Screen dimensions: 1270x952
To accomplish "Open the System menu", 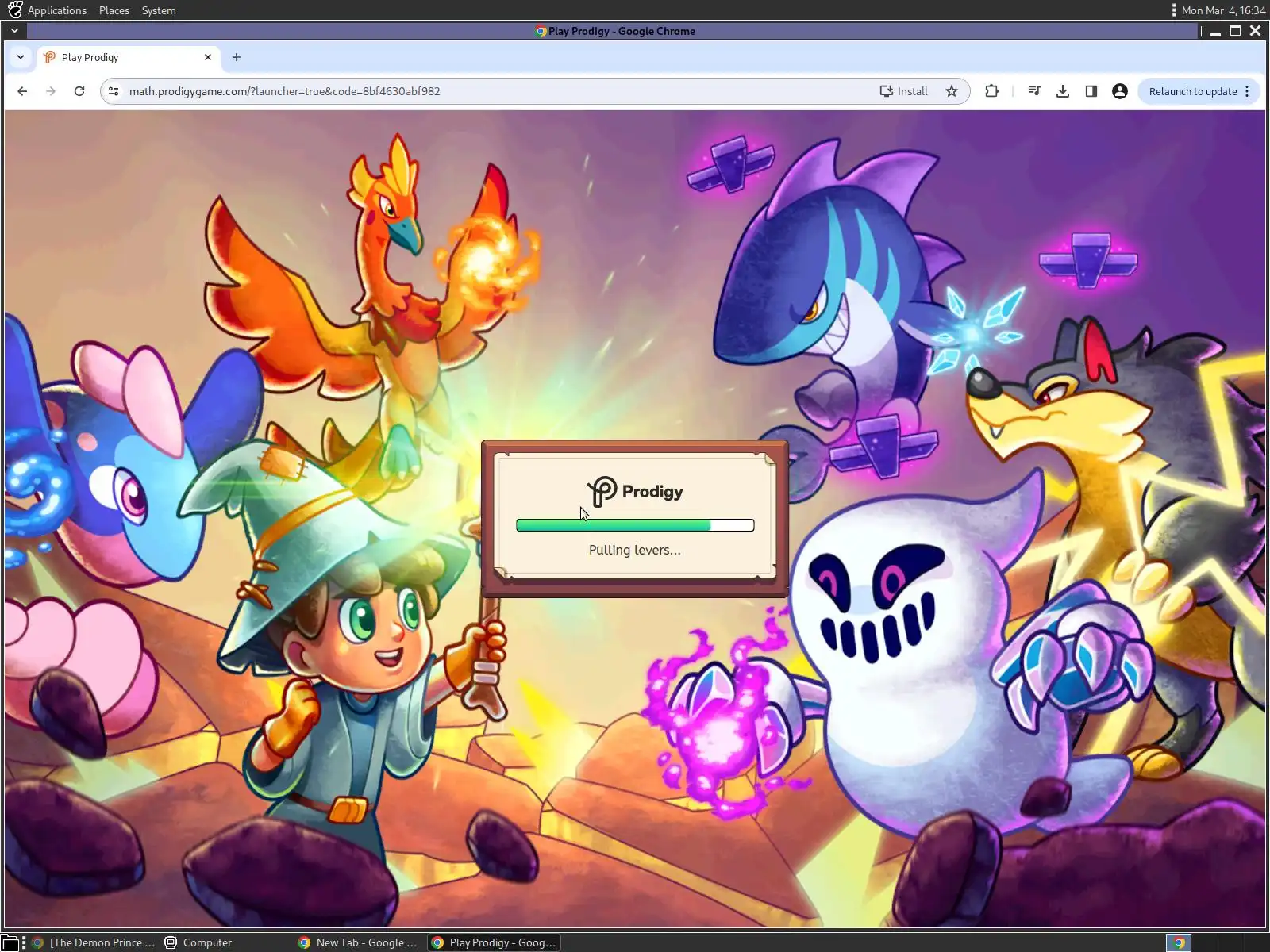I will [x=159, y=10].
